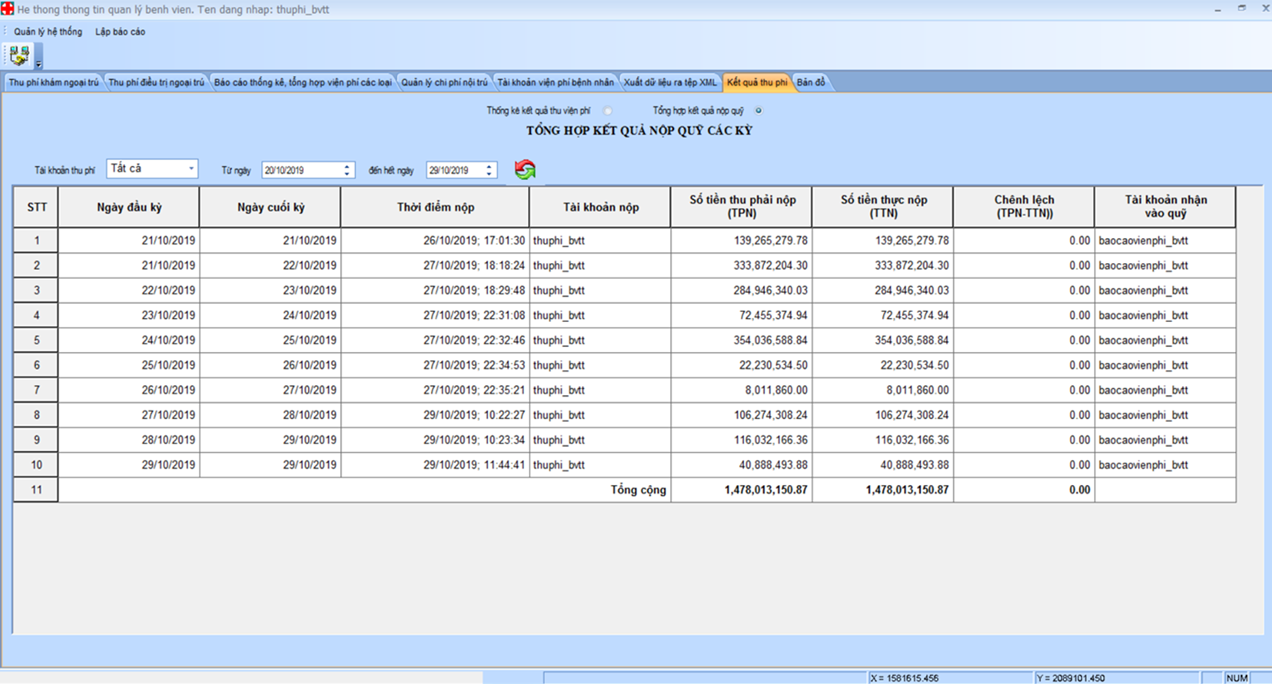This screenshot has height=684, width=1273.
Task: Click the refresh results icon beside the dates
Action: click(x=525, y=170)
